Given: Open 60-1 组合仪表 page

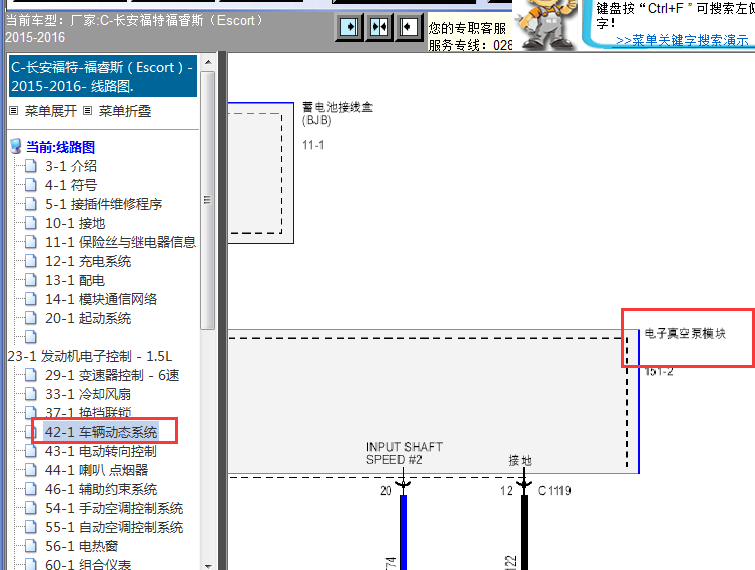Looking at the screenshot, I should pyautogui.click(x=88, y=564).
